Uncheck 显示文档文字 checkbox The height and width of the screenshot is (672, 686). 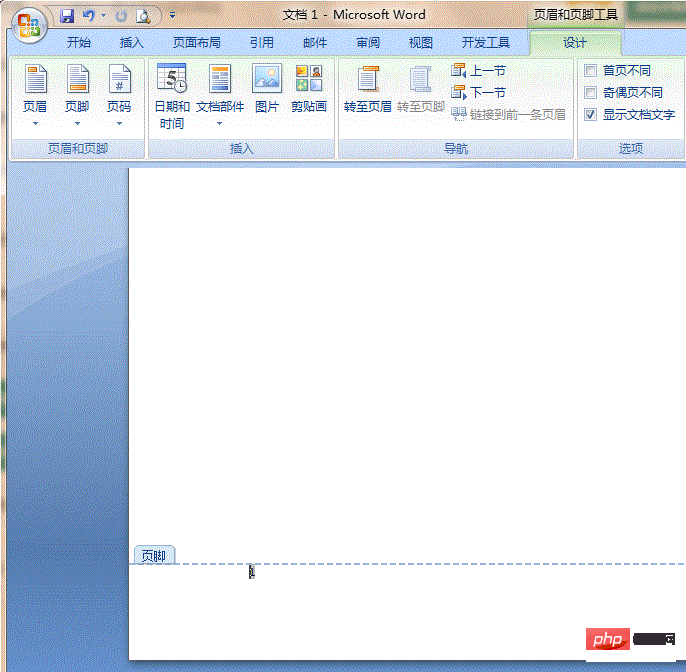pos(591,115)
